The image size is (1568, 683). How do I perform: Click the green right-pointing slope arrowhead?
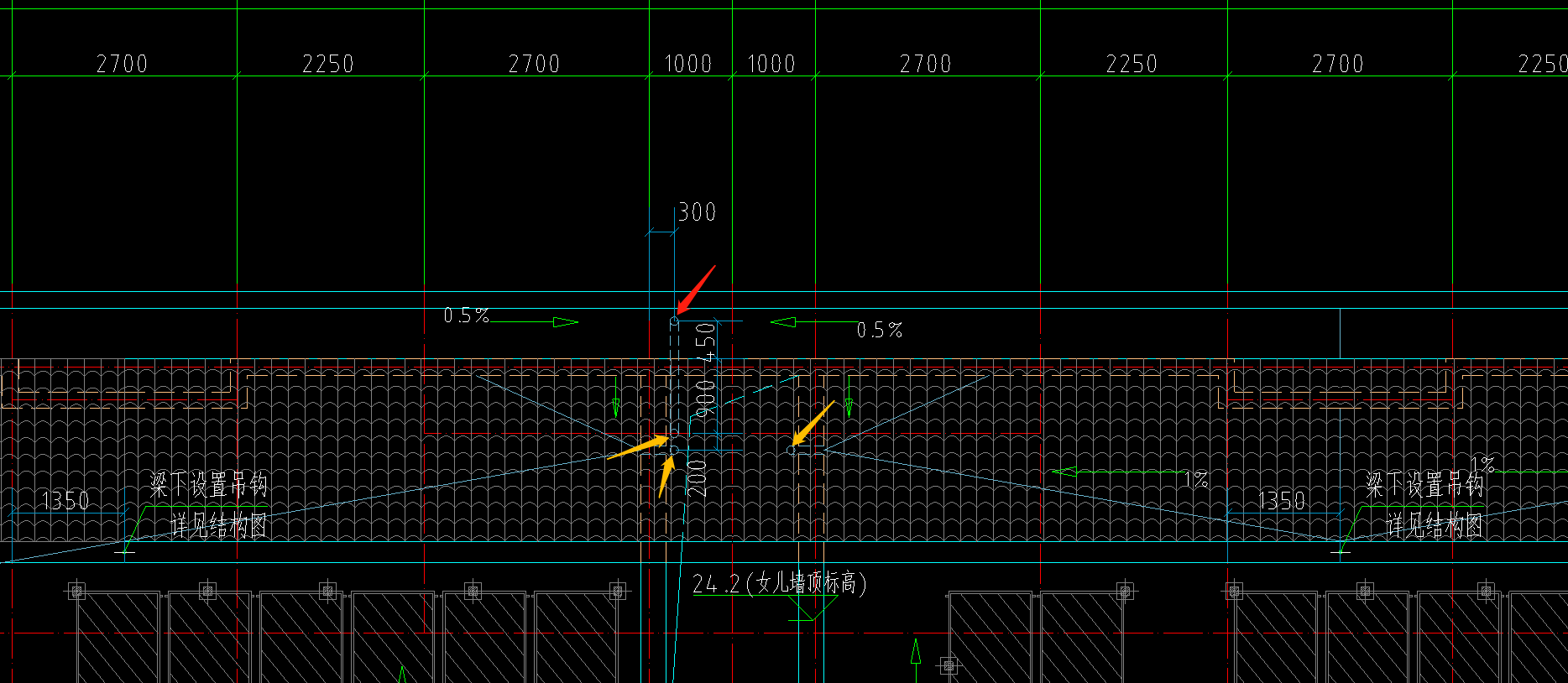(566, 321)
